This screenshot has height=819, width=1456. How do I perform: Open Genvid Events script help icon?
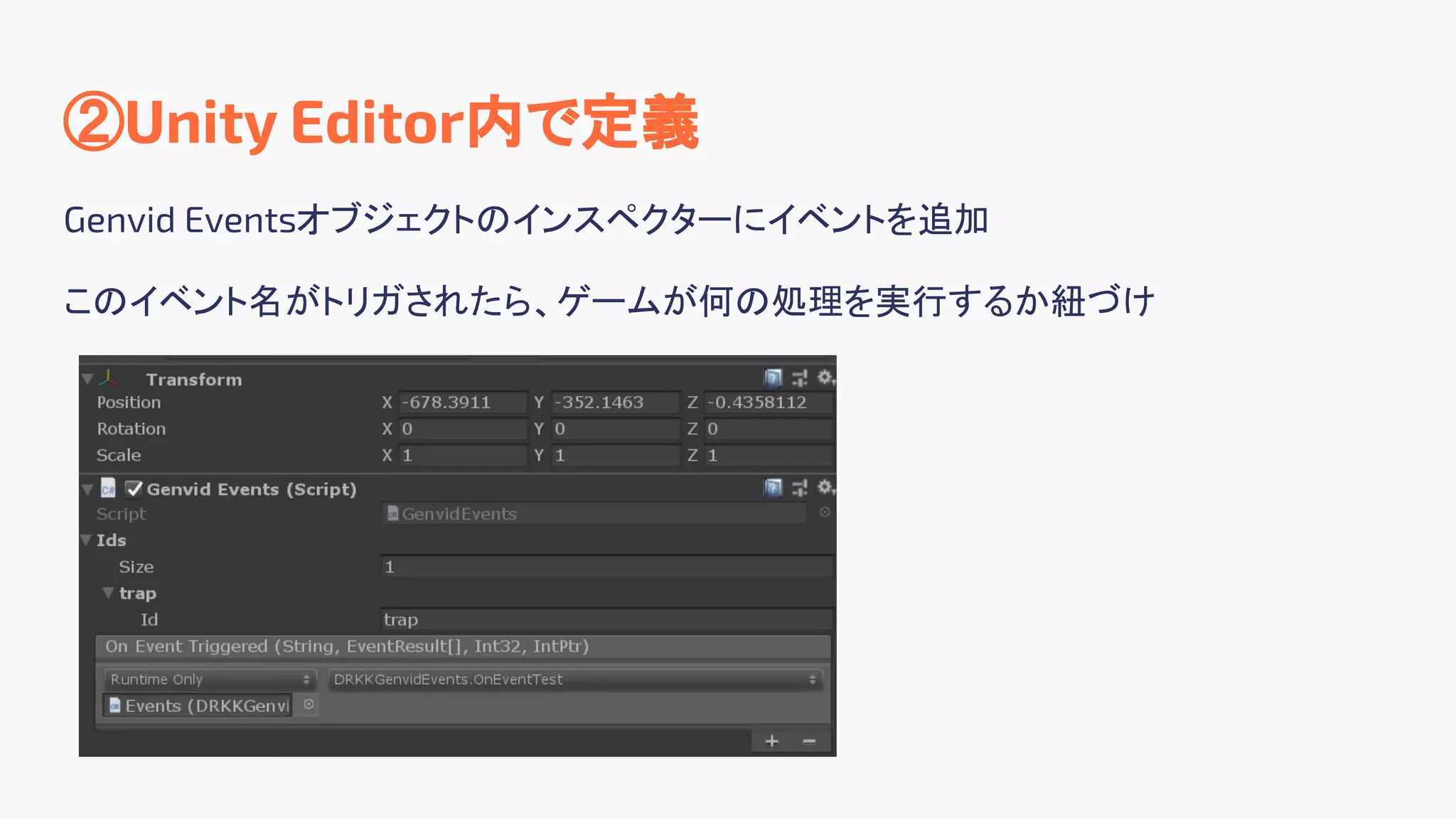pyautogui.click(x=773, y=488)
